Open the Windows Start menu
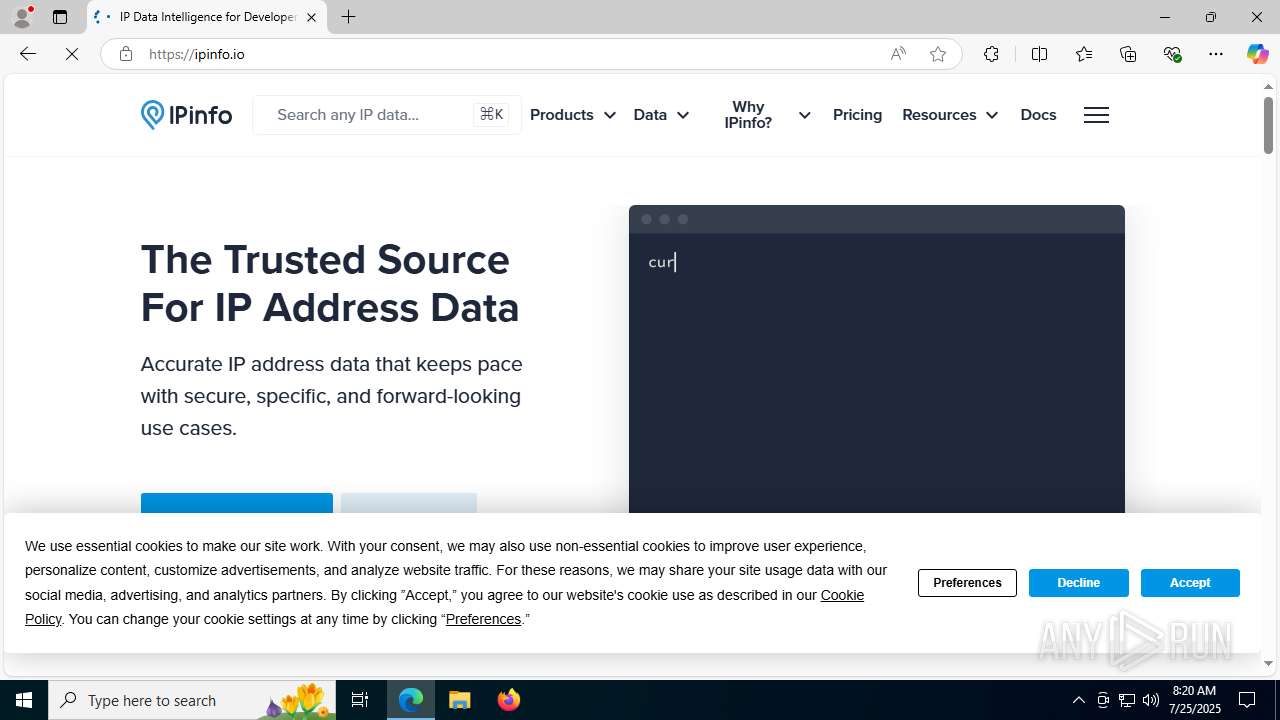Screen dimensions: 1280x720 pyautogui.click(x=24, y=700)
